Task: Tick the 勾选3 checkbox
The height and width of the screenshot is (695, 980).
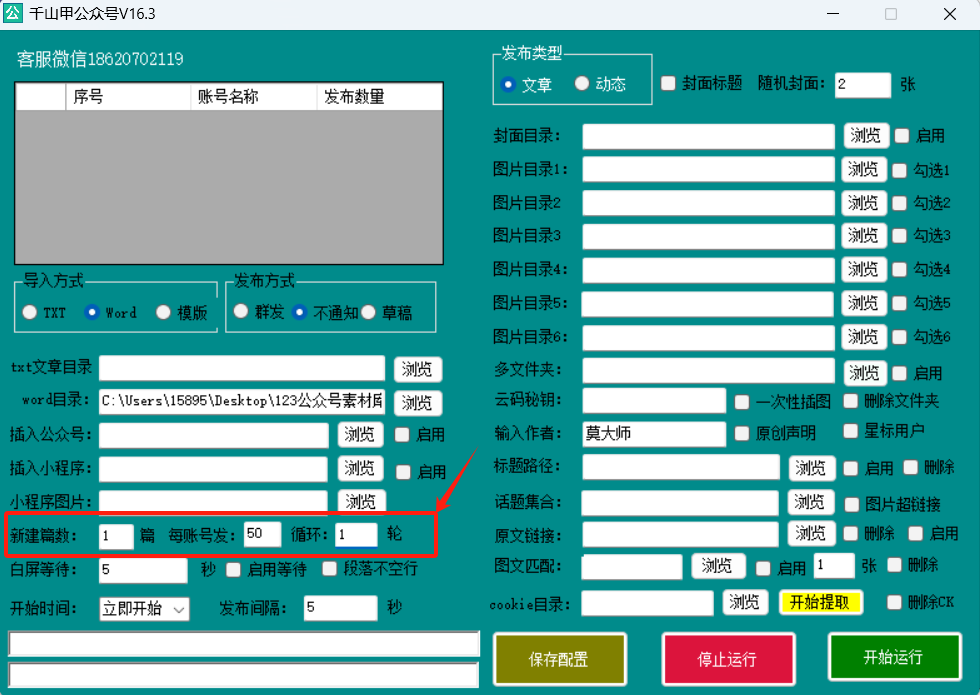Action: click(899, 236)
